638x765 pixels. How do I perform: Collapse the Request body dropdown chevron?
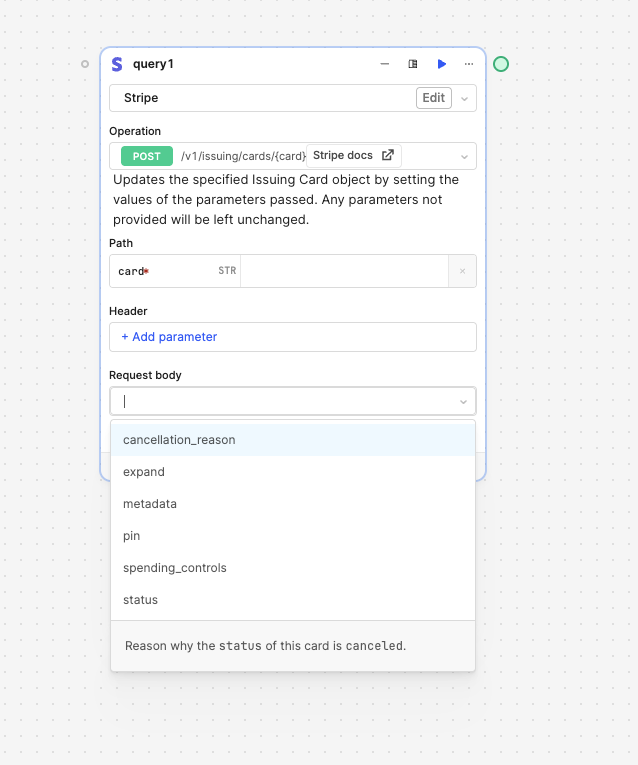(463, 402)
